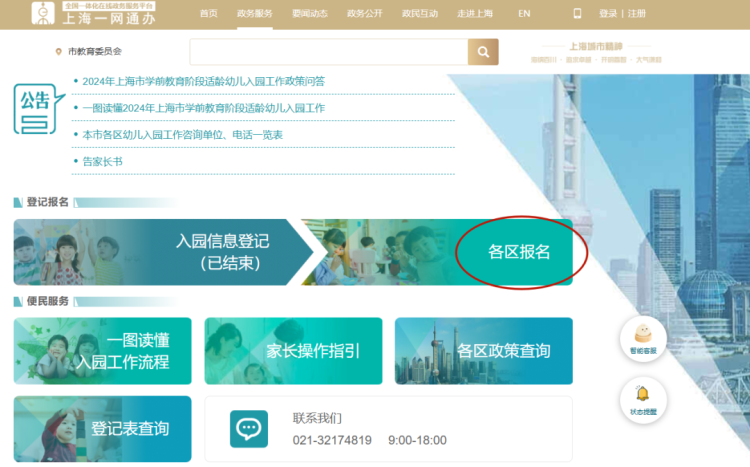The width and height of the screenshot is (750, 467).
Task: Click the 注册 register link
Action: [x=638, y=14]
